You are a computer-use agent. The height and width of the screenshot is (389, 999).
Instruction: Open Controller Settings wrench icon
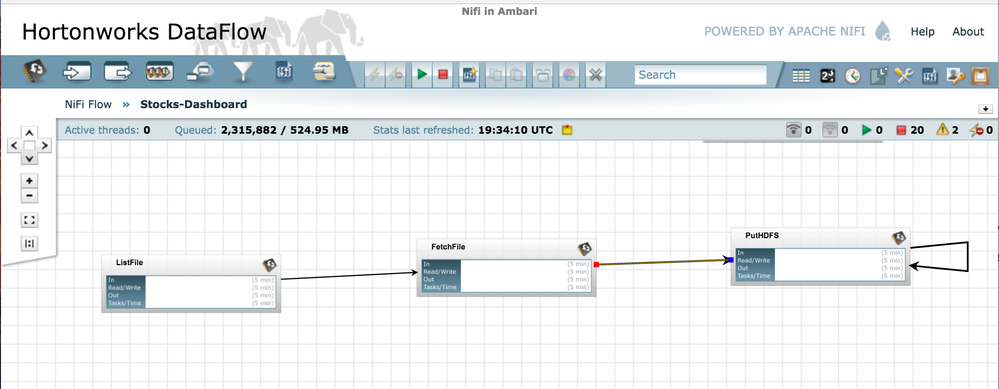point(903,76)
